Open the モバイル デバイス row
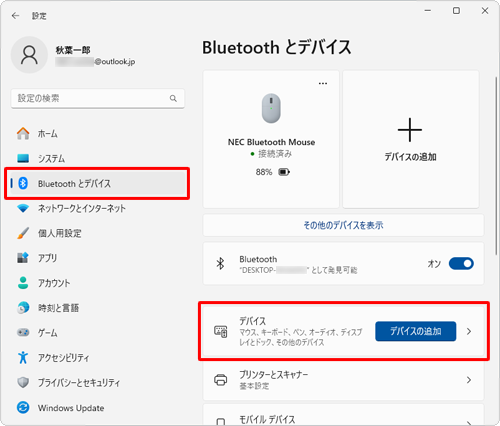The width and height of the screenshot is (500, 426). tap(343, 415)
